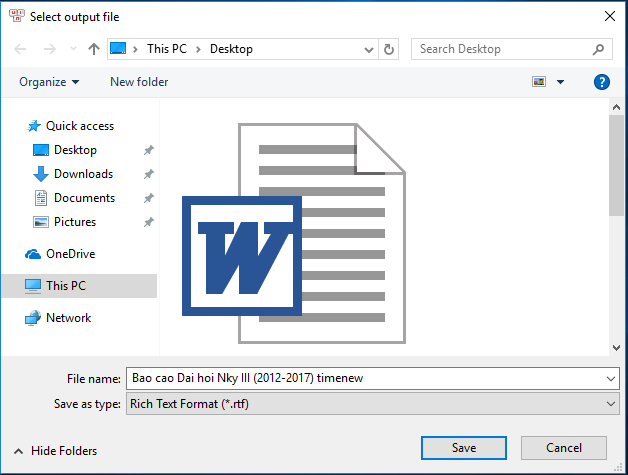Select This PC in the address path
Viewport: 628px width, 475px height.
click(167, 49)
